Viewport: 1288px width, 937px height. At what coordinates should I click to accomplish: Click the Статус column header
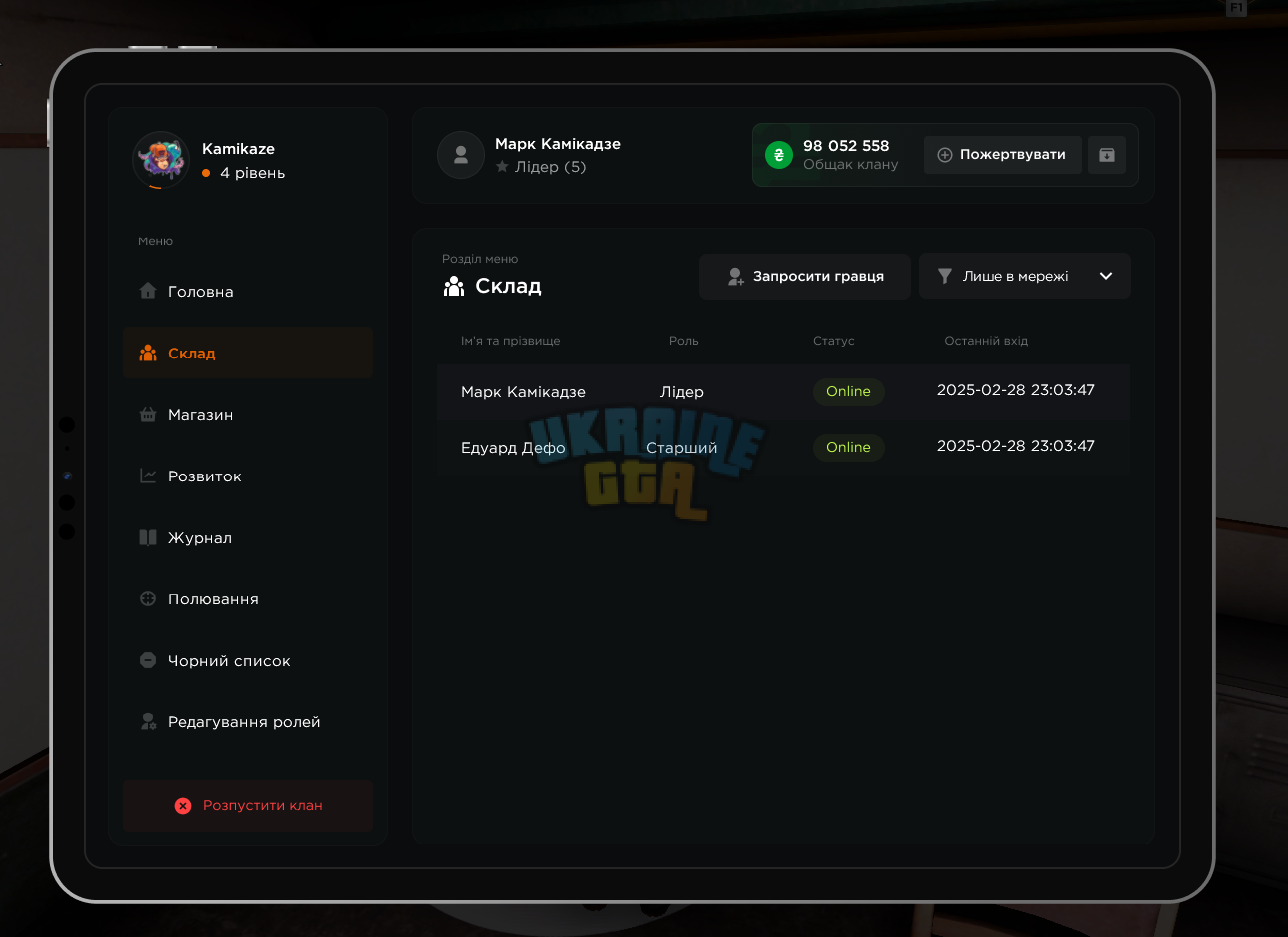tap(834, 341)
